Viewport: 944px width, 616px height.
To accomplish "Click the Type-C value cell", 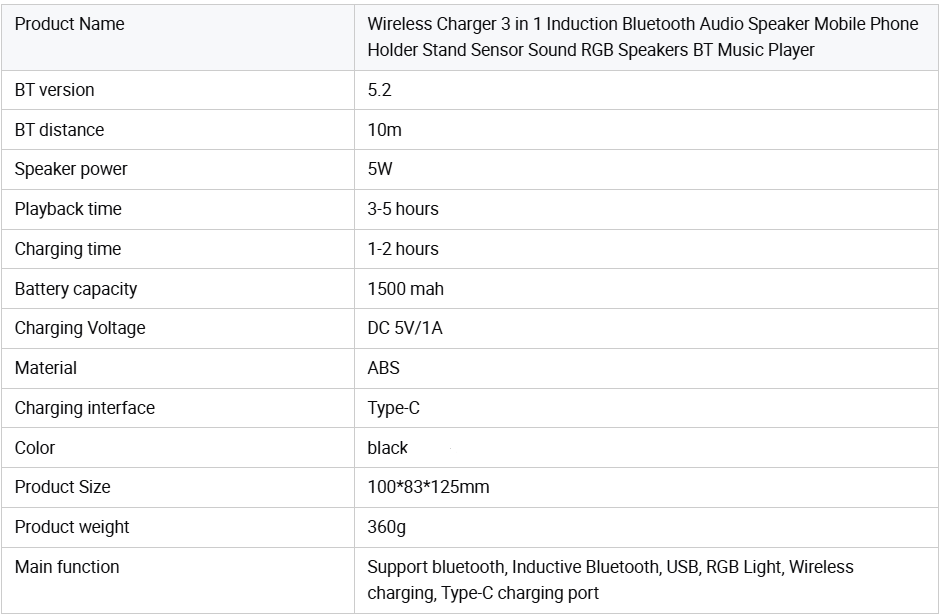I will pyautogui.click(x=394, y=408).
